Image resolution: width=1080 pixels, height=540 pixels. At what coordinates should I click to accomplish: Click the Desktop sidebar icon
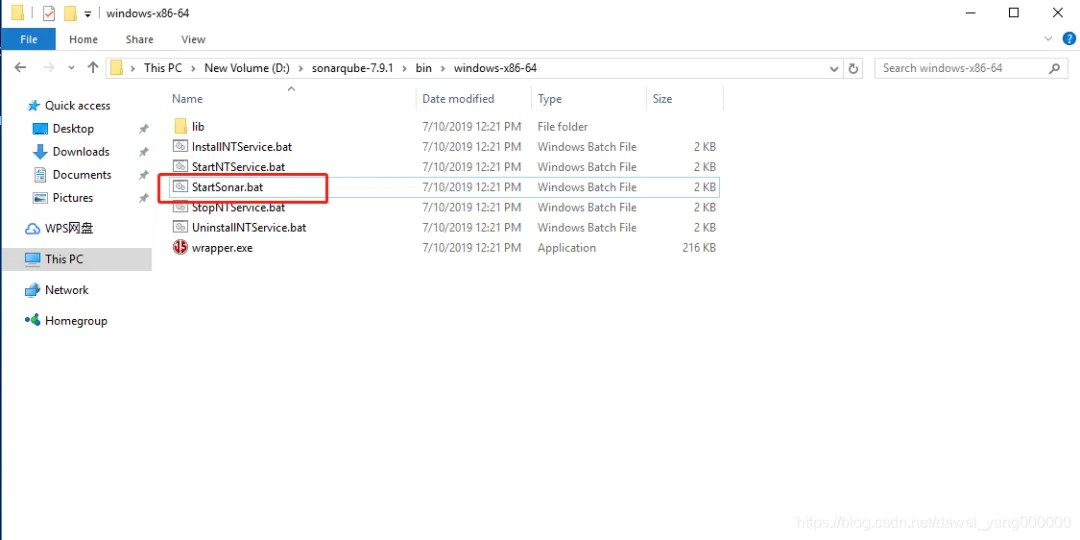click(x=41, y=129)
